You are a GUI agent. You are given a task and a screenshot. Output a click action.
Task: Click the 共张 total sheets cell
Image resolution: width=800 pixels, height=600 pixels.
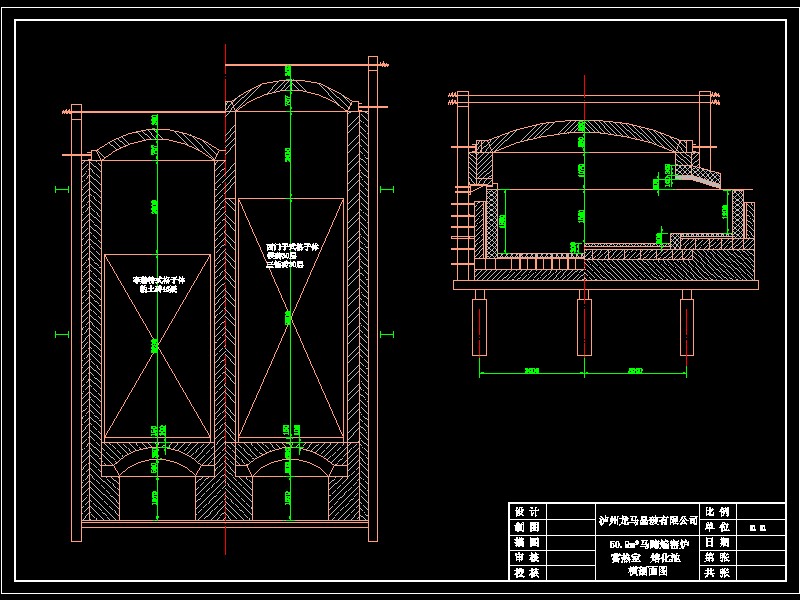pos(717,573)
